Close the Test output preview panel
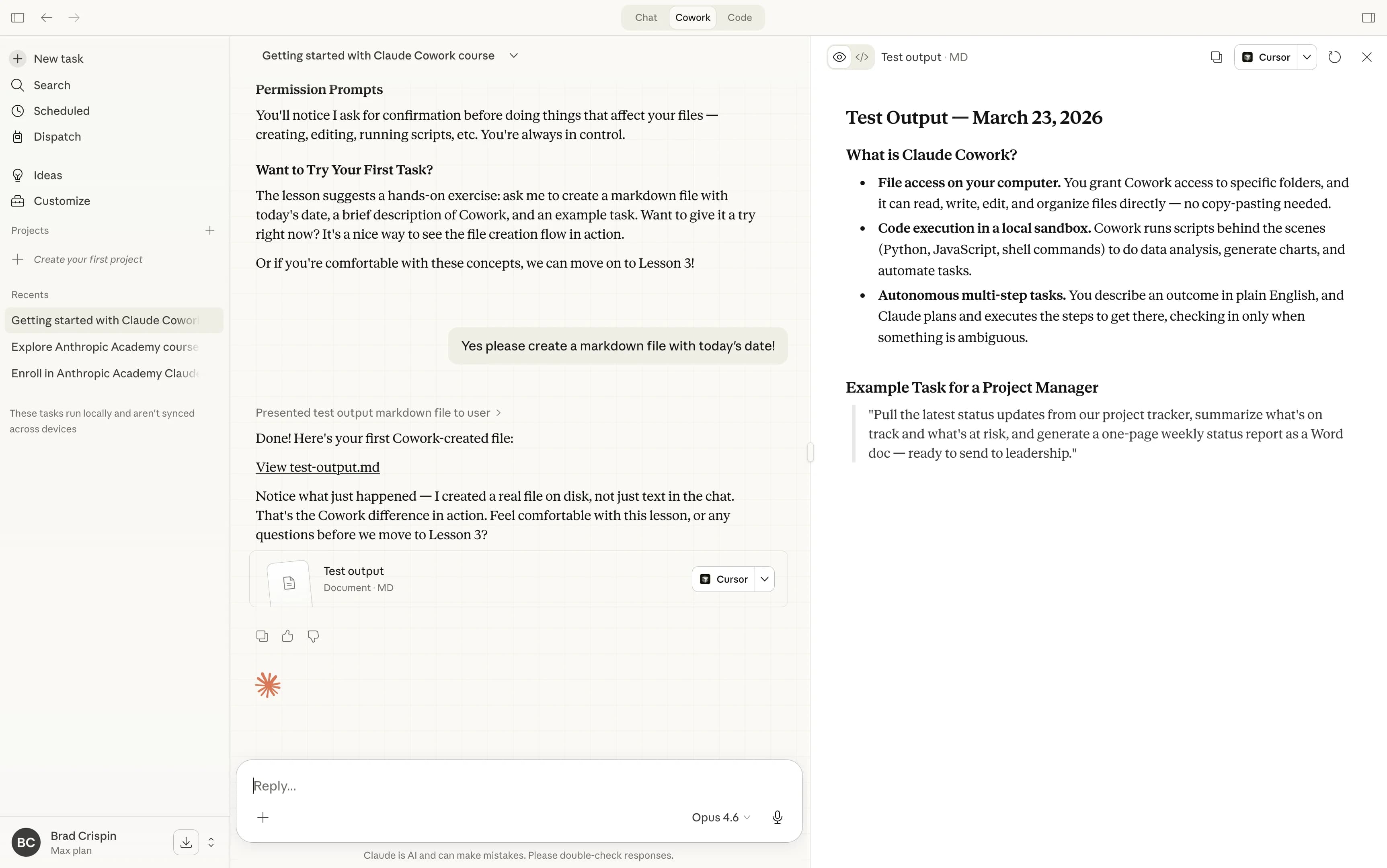 point(1367,57)
